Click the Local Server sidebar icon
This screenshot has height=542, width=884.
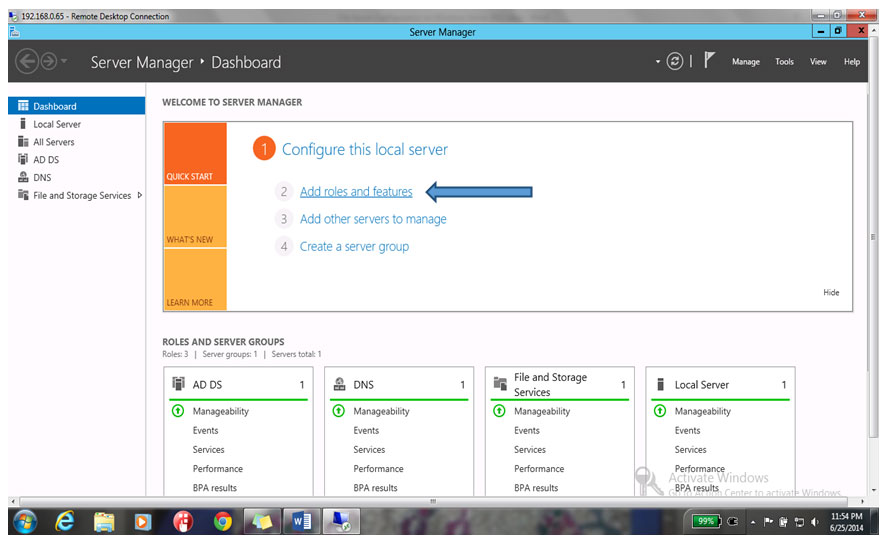click(23, 124)
